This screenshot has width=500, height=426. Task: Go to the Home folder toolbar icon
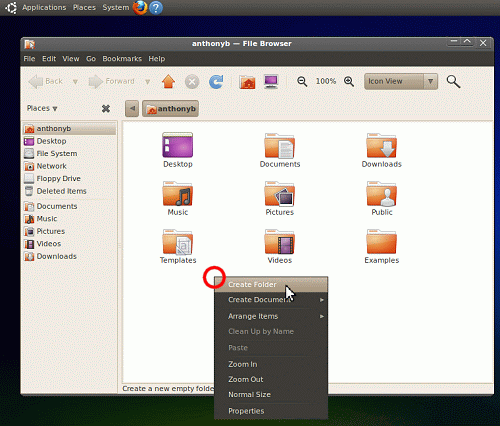pyautogui.click(x=247, y=82)
